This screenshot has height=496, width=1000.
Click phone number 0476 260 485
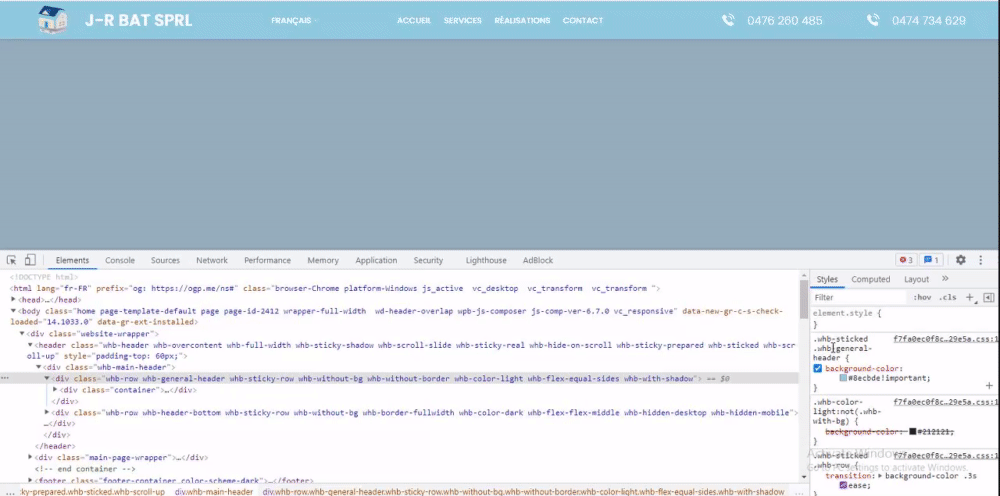pyautogui.click(x=784, y=20)
